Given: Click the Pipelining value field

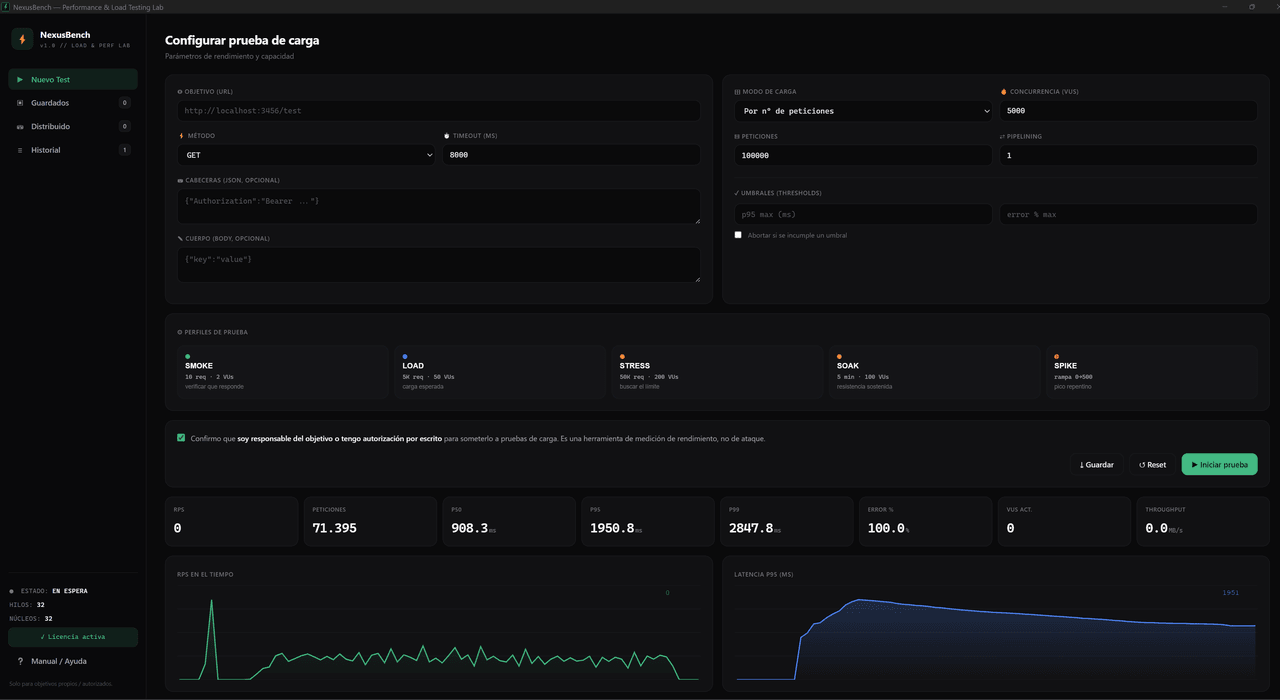Looking at the screenshot, I should click(1128, 155).
